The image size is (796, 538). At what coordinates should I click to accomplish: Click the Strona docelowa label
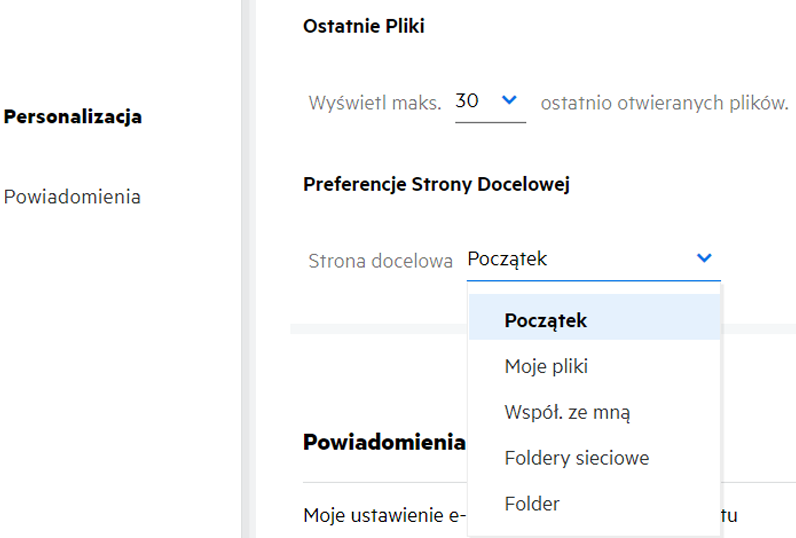[x=380, y=260]
